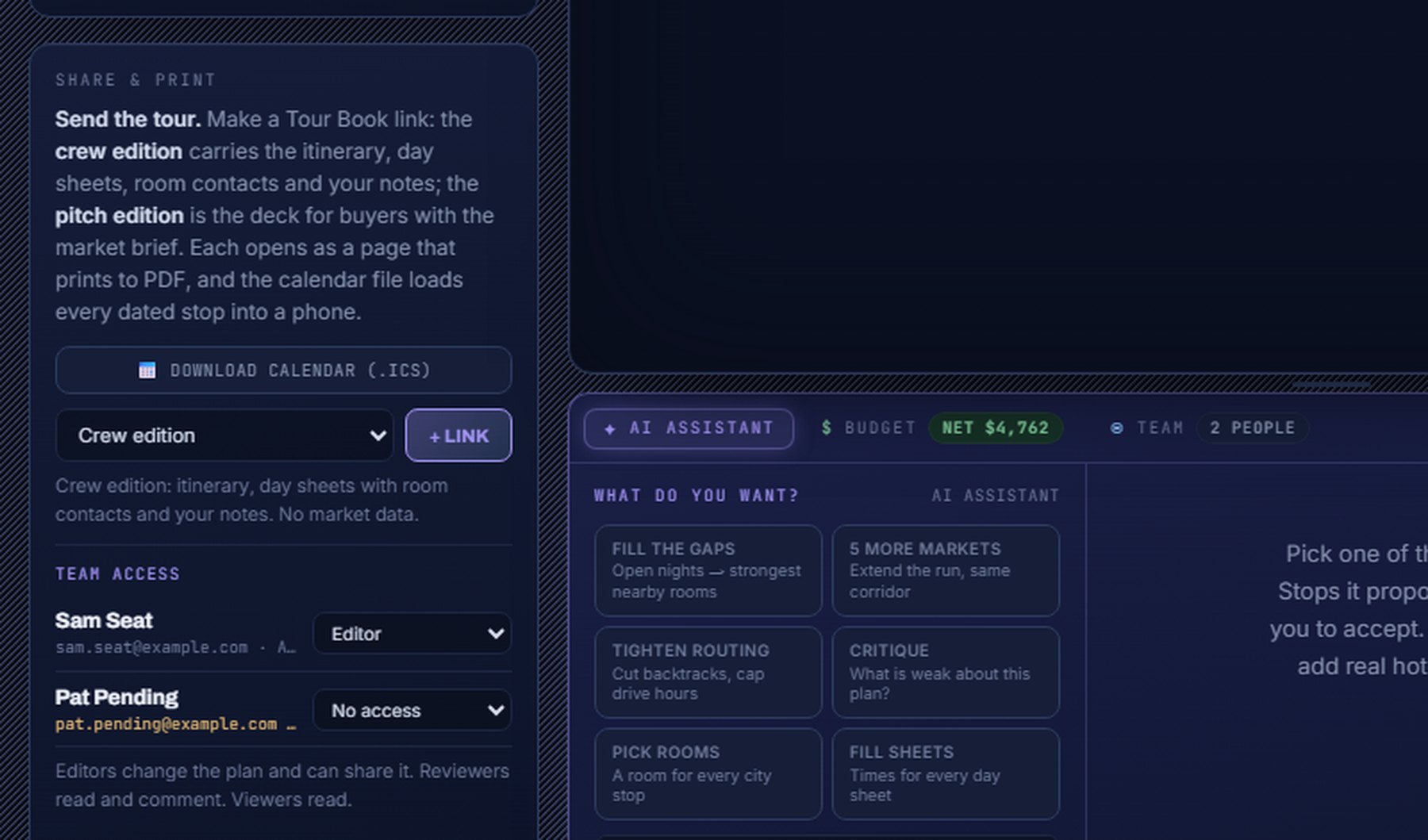Click the circular team icon beside Team
The width and height of the screenshot is (1428, 840).
tap(1116, 428)
